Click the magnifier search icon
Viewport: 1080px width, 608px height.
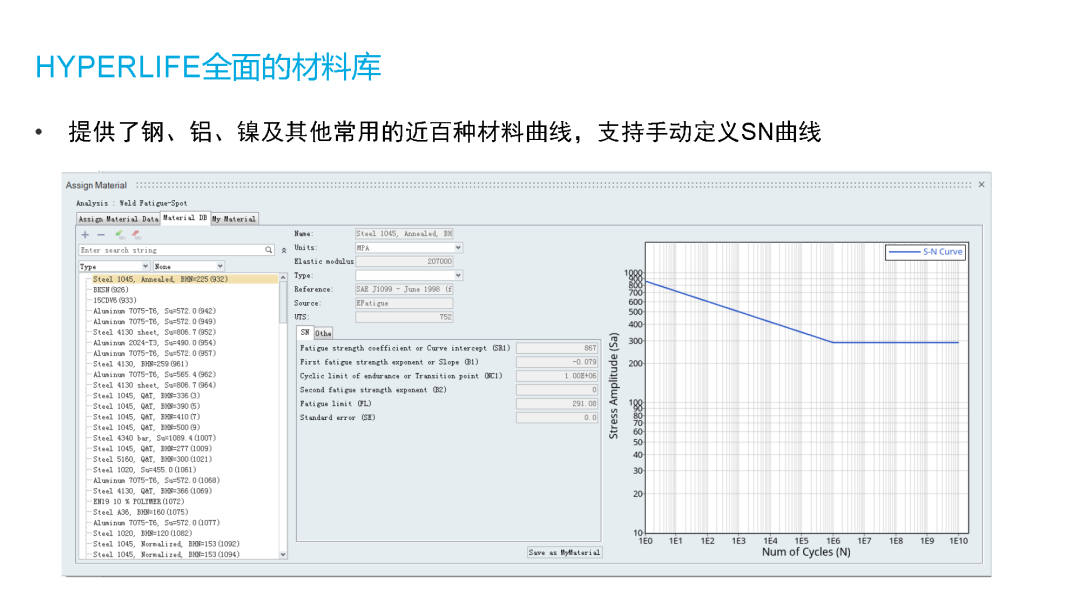[269, 250]
